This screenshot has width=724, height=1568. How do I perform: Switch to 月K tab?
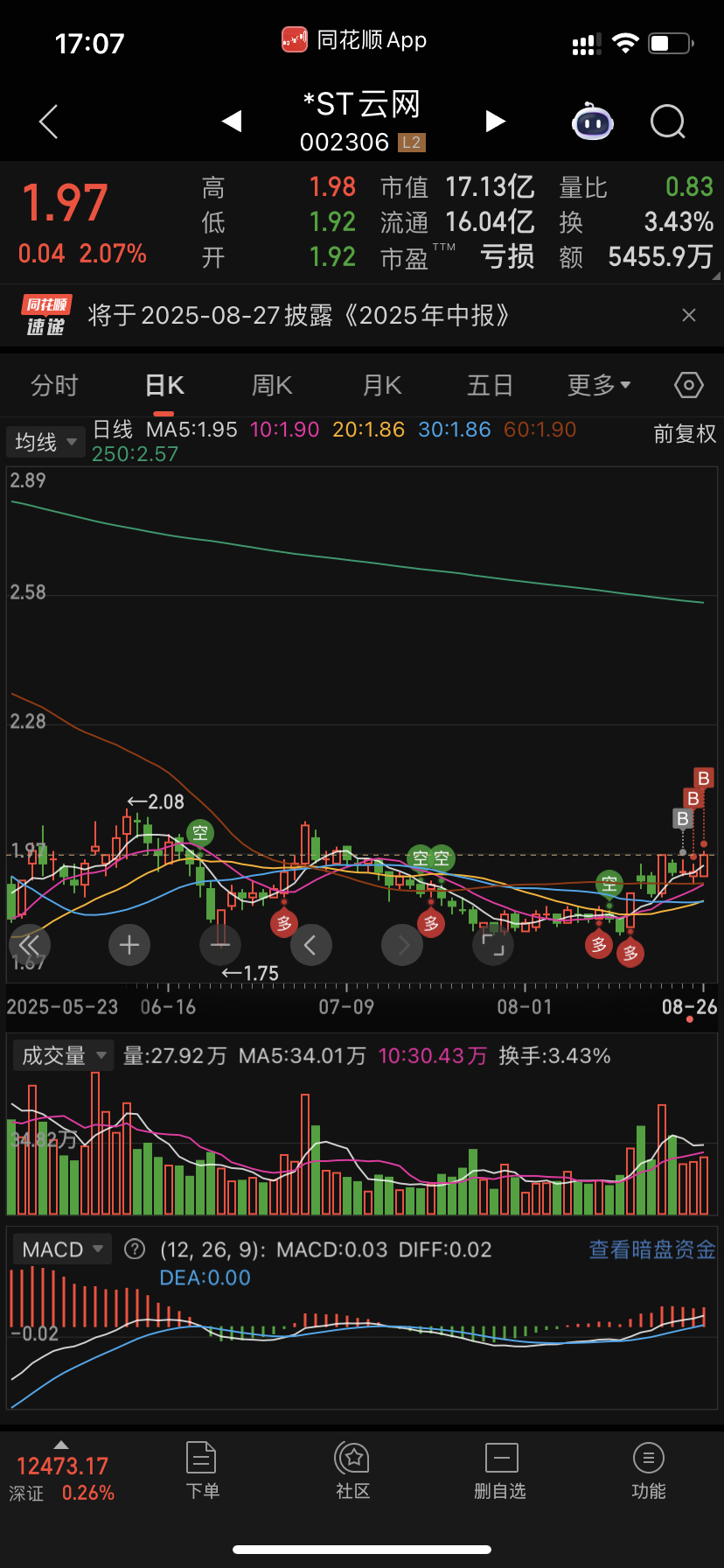coord(382,386)
